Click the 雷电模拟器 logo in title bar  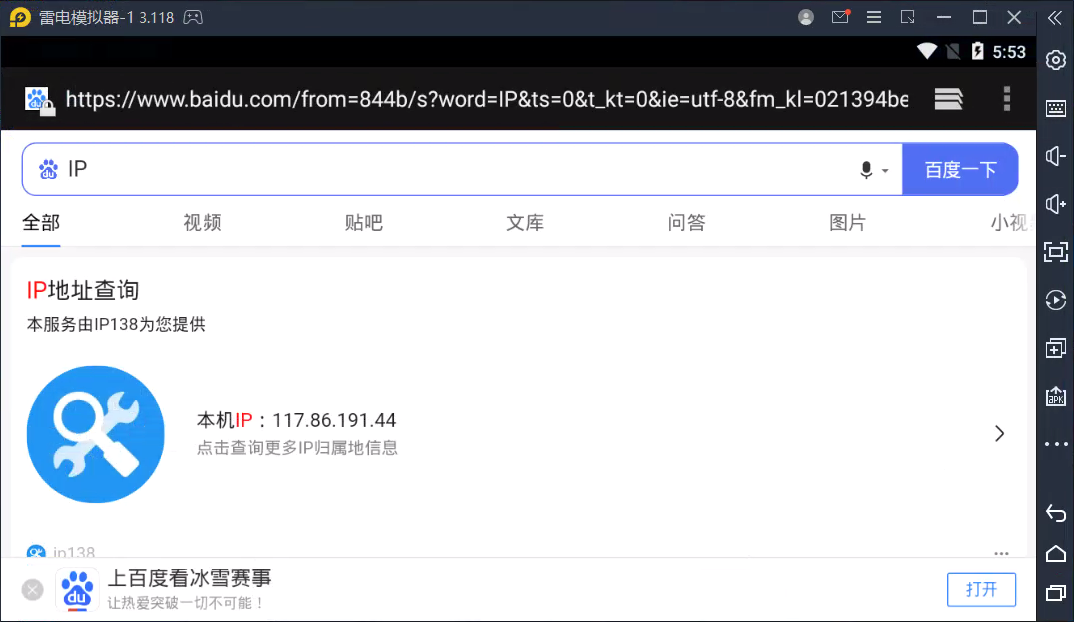[x=21, y=17]
